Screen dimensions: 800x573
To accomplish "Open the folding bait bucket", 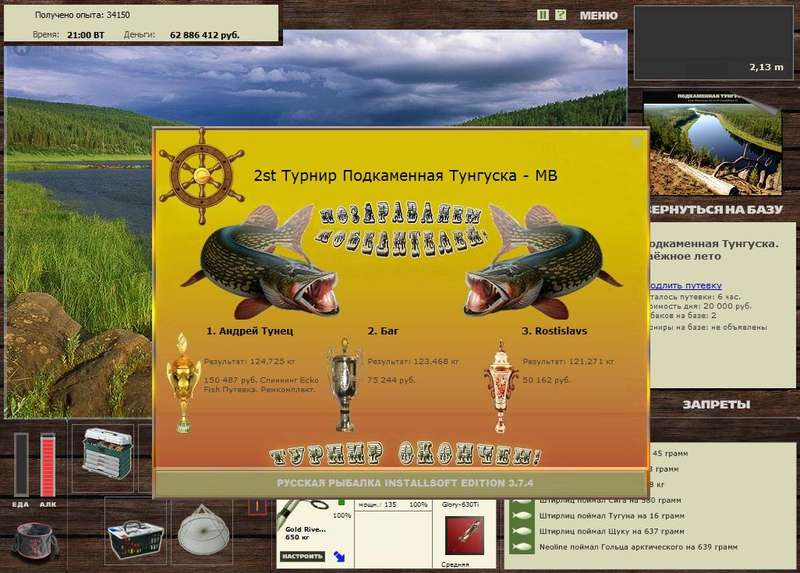I will click(x=35, y=541).
